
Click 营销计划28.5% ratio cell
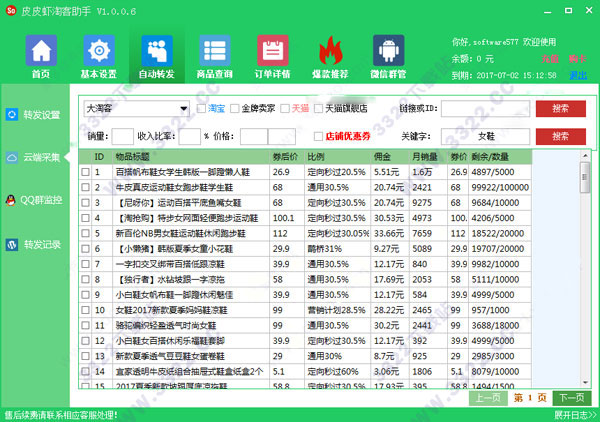[336, 310]
